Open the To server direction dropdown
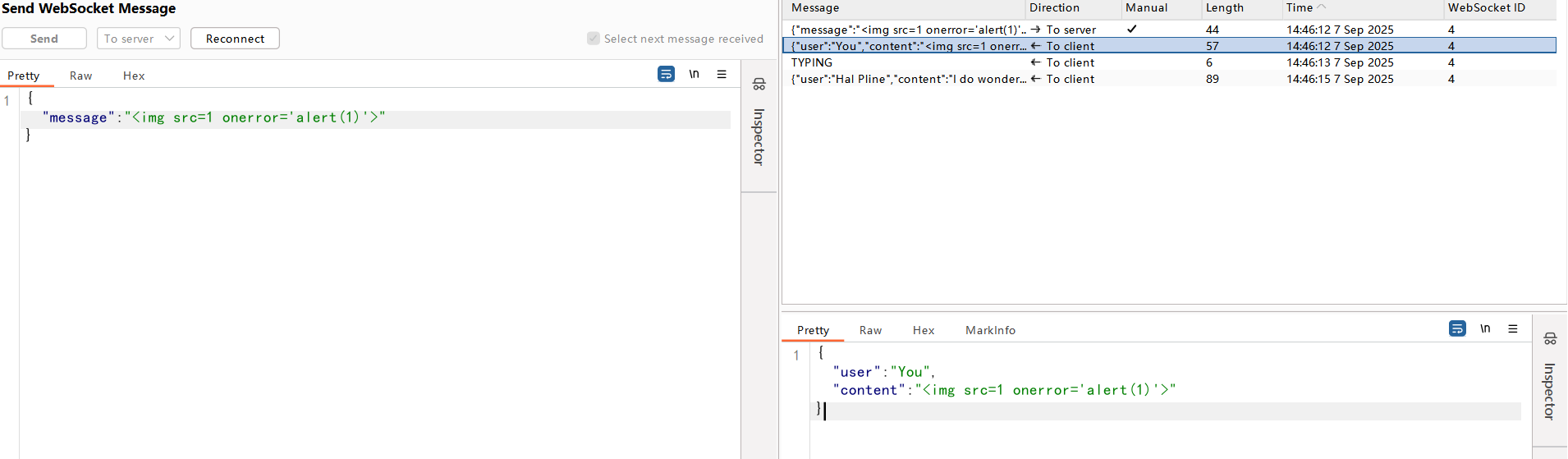The image size is (1568, 459). pyautogui.click(x=139, y=39)
